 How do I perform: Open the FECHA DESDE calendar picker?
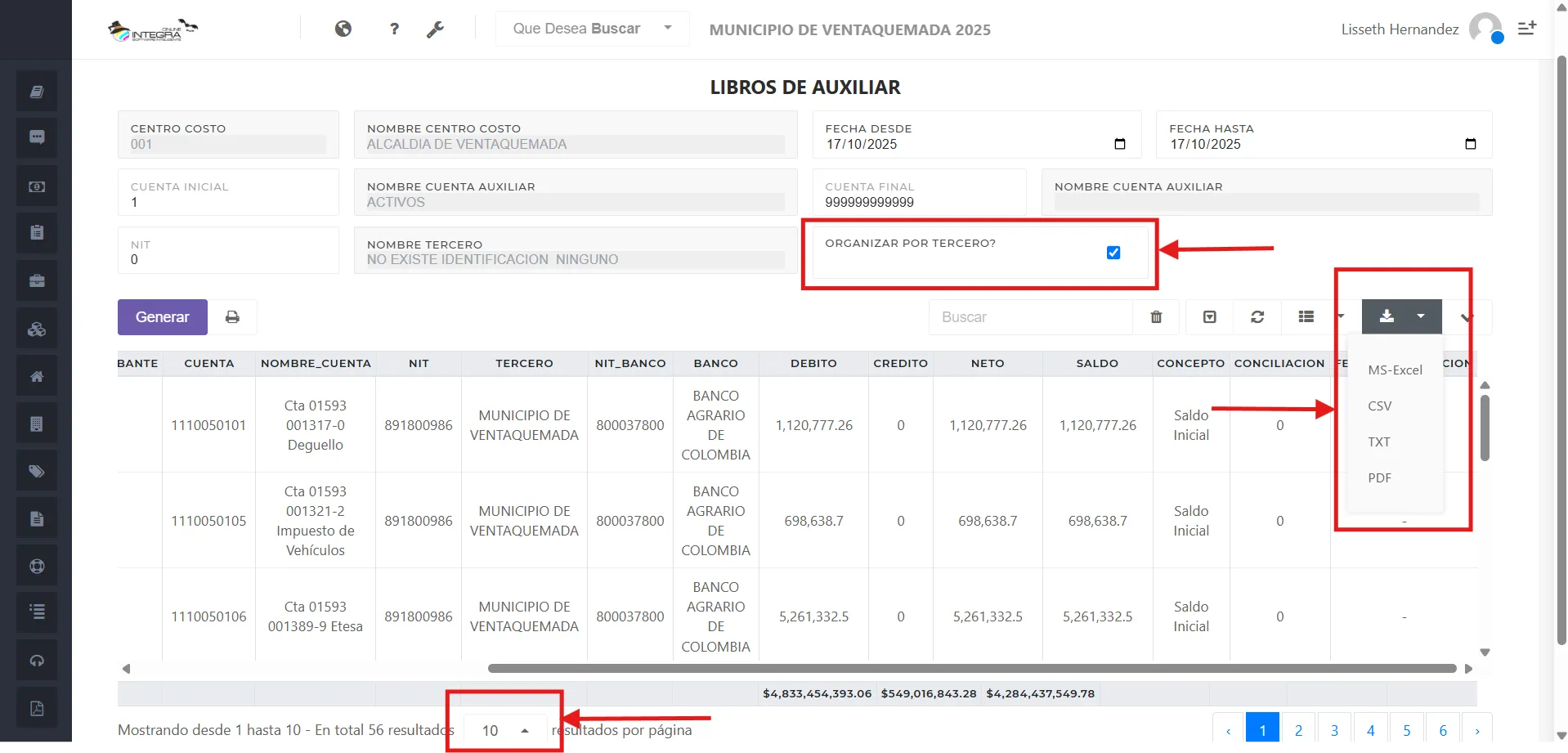click(x=1119, y=143)
